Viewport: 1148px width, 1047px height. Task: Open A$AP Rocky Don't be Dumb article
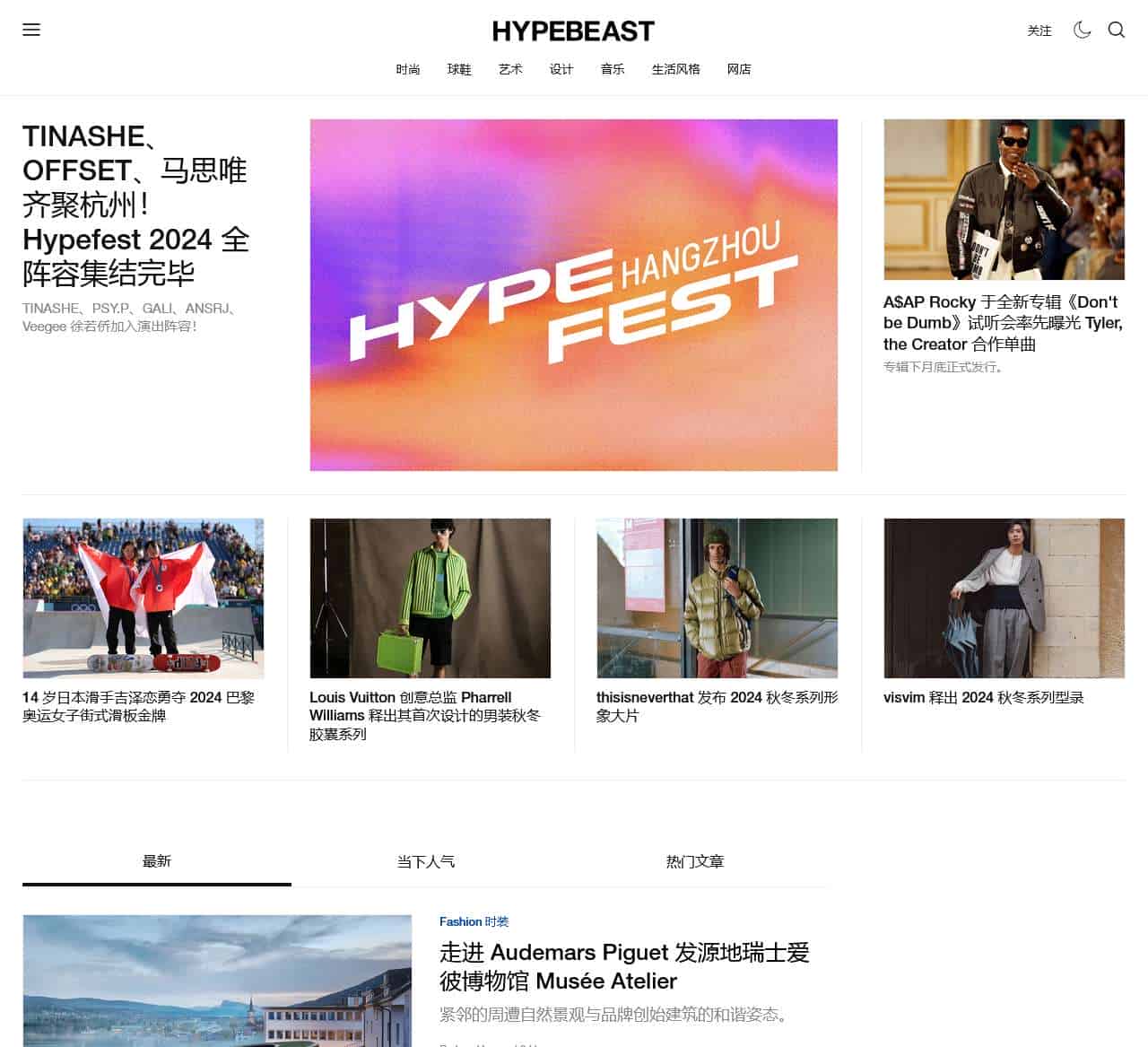pyautogui.click(x=1003, y=323)
